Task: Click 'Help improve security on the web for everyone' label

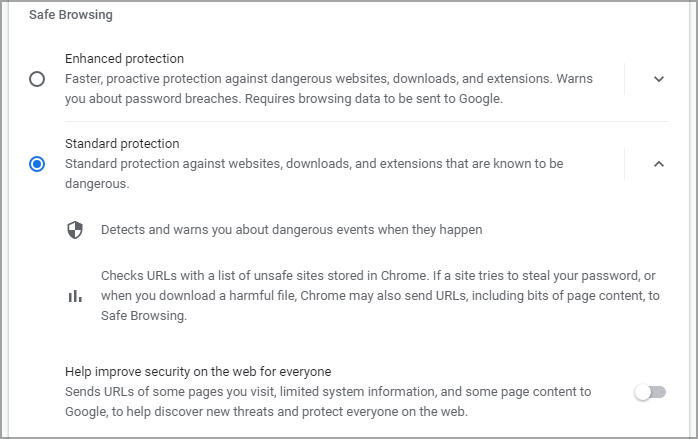Action: tap(198, 372)
